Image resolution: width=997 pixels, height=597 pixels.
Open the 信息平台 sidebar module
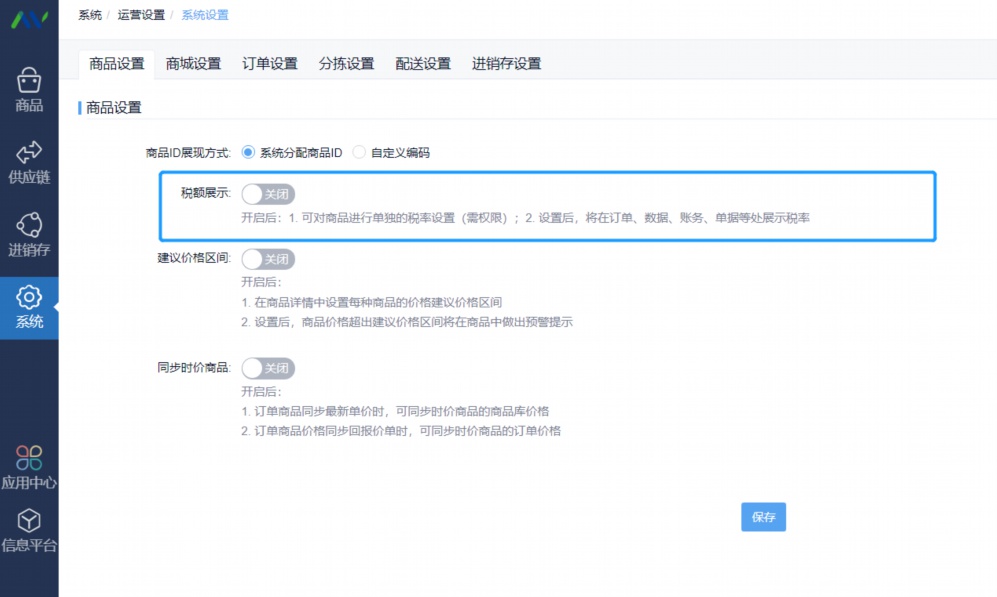[29, 528]
